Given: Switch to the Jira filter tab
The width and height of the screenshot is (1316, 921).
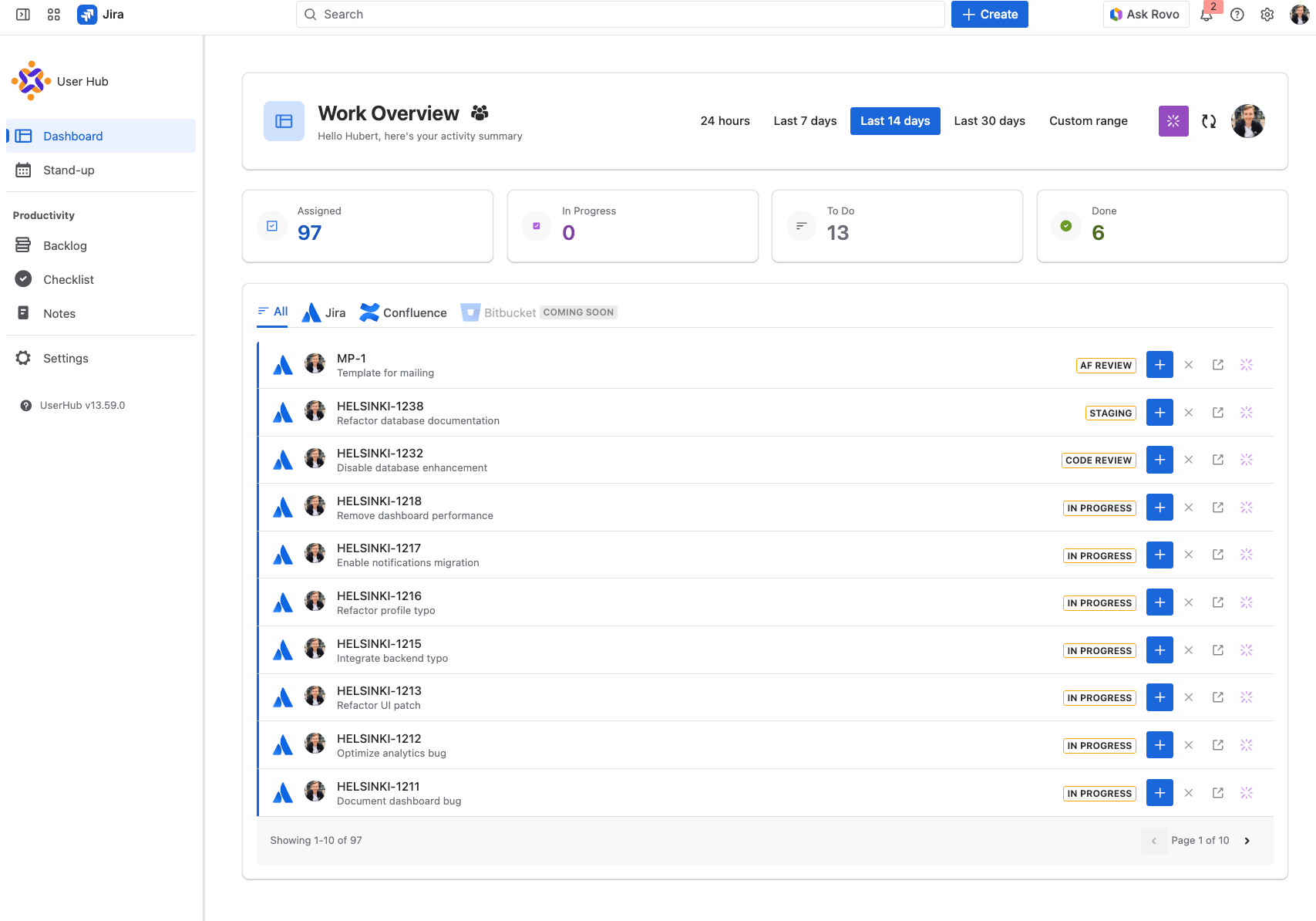Looking at the screenshot, I should (324, 312).
